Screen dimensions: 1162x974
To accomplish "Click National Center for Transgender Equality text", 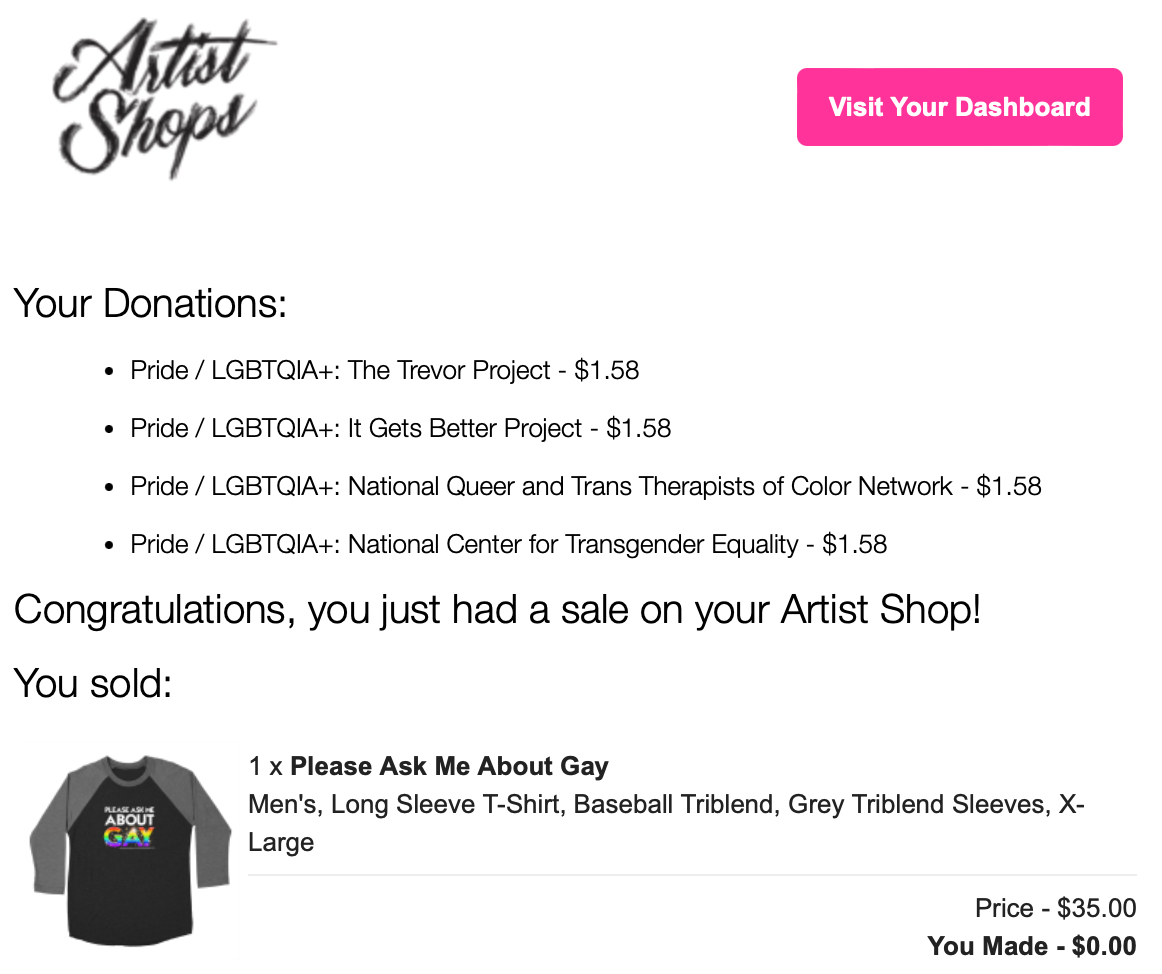I will pos(573,545).
